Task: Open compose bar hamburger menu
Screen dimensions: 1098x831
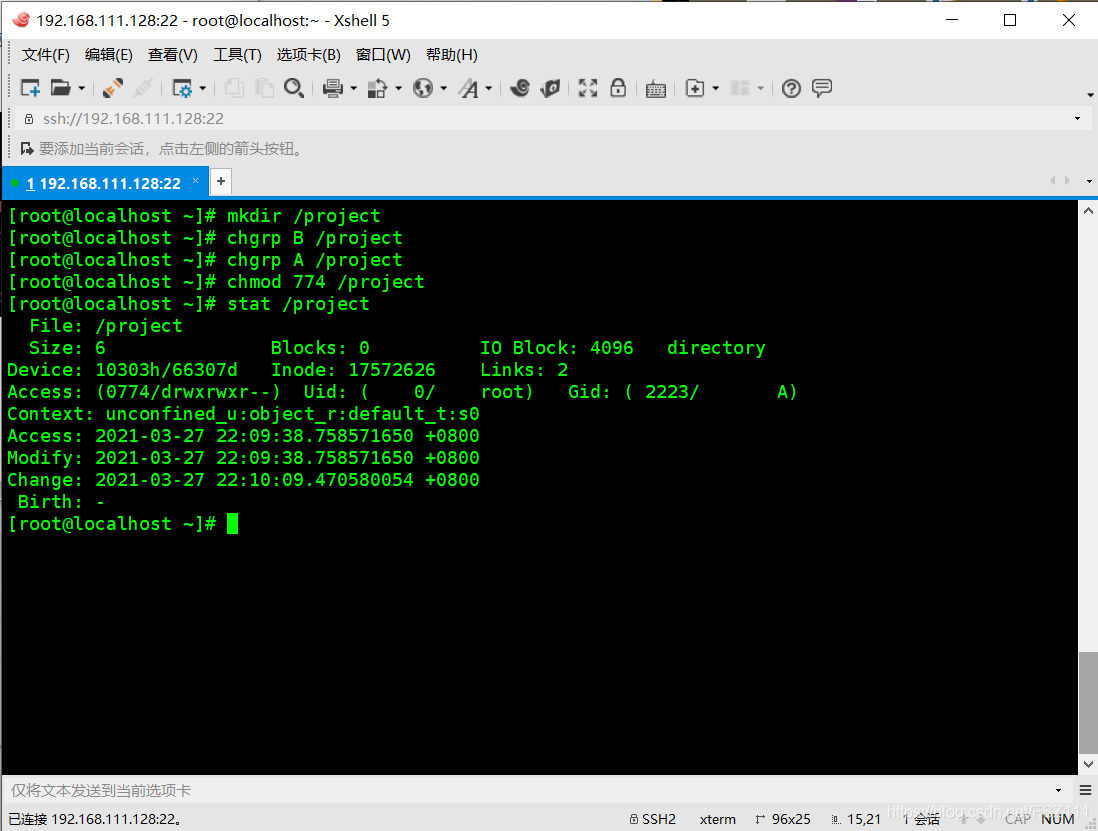Action: (x=1085, y=790)
